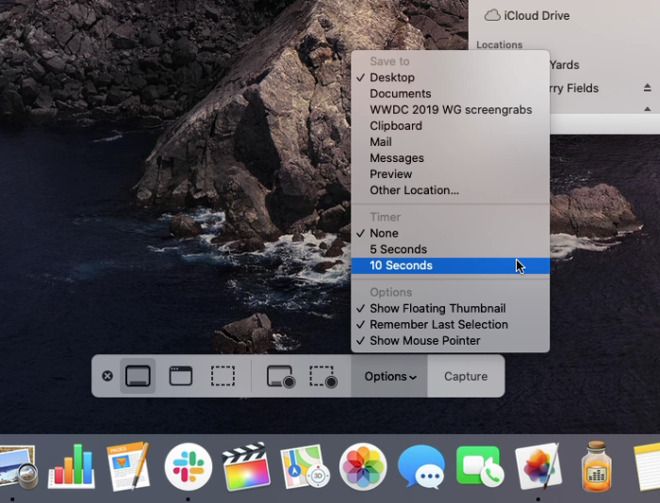Eject the Fields volume in sidebar
Image resolution: width=660 pixels, height=503 pixels.
click(x=647, y=88)
